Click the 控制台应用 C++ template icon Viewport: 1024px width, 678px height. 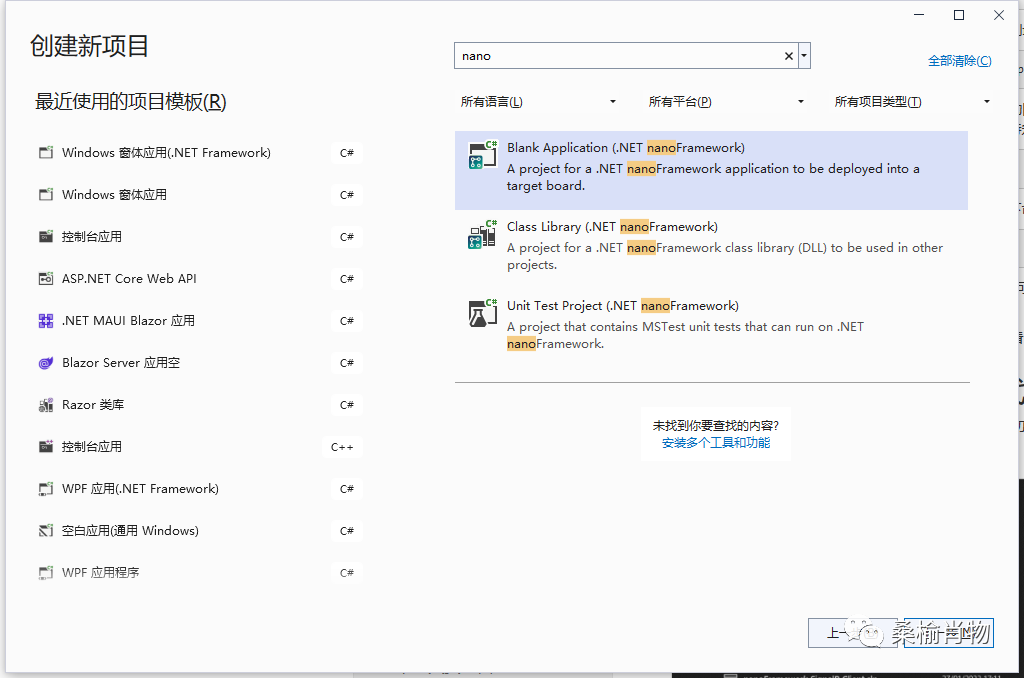coord(46,446)
